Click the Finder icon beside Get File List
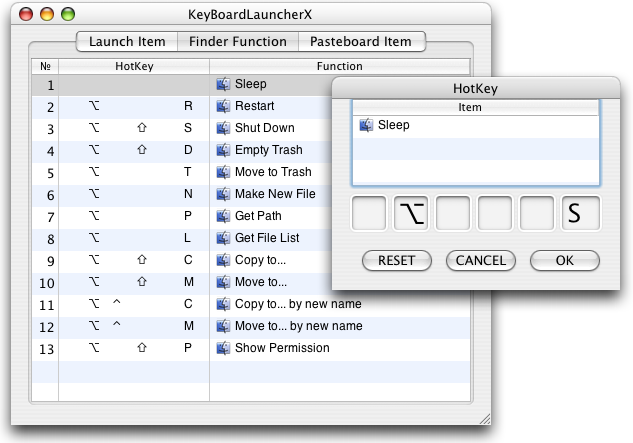This screenshot has height=443, width=633. pos(223,238)
